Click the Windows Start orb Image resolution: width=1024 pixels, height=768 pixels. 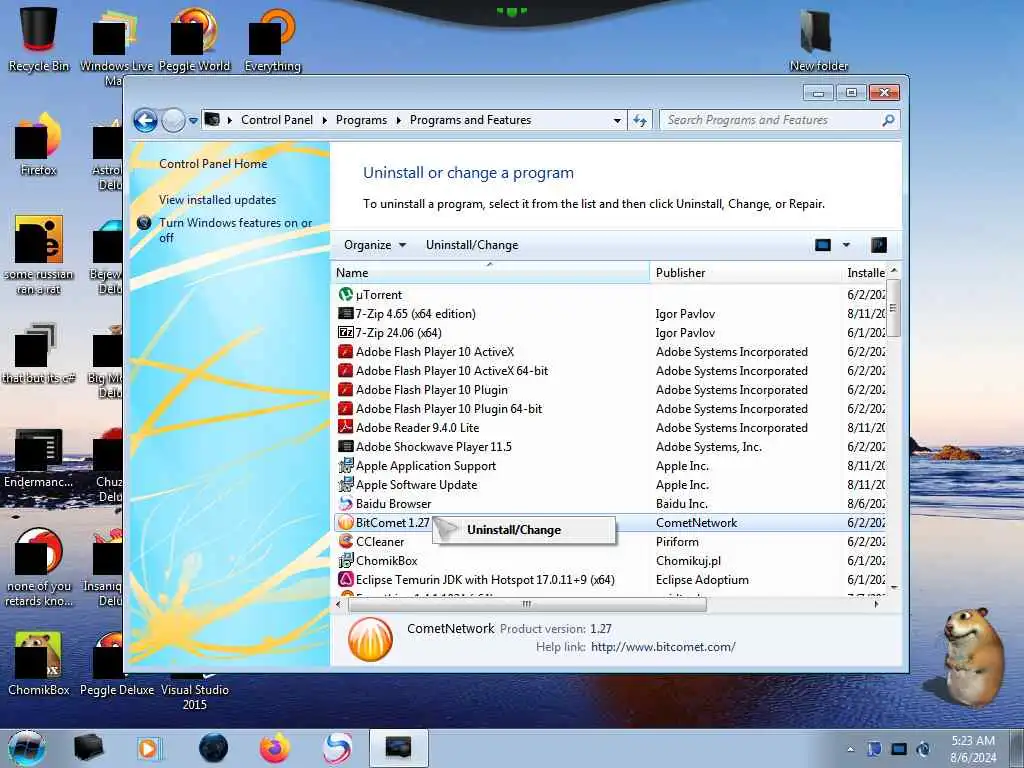click(27, 748)
